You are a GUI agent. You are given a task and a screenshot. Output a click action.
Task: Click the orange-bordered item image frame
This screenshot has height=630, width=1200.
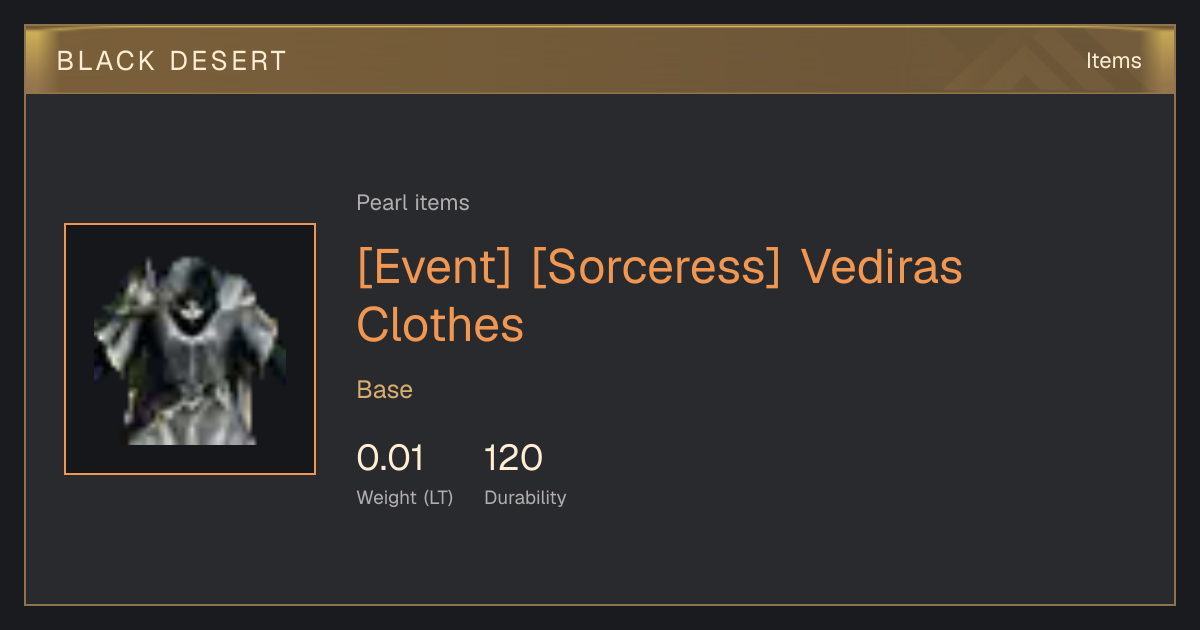pyautogui.click(x=190, y=349)
